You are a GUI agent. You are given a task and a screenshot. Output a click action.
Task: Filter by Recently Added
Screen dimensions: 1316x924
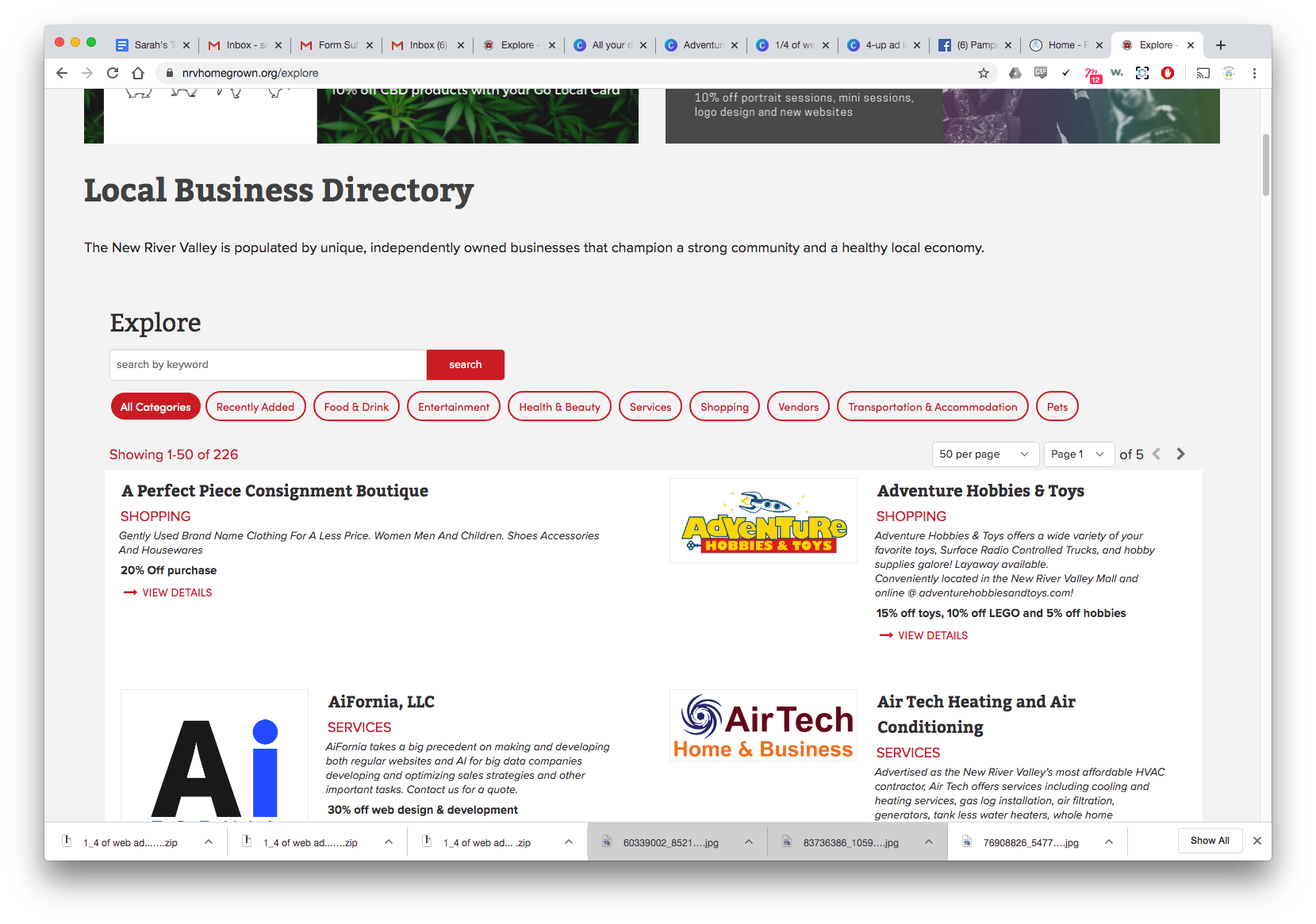255,407
